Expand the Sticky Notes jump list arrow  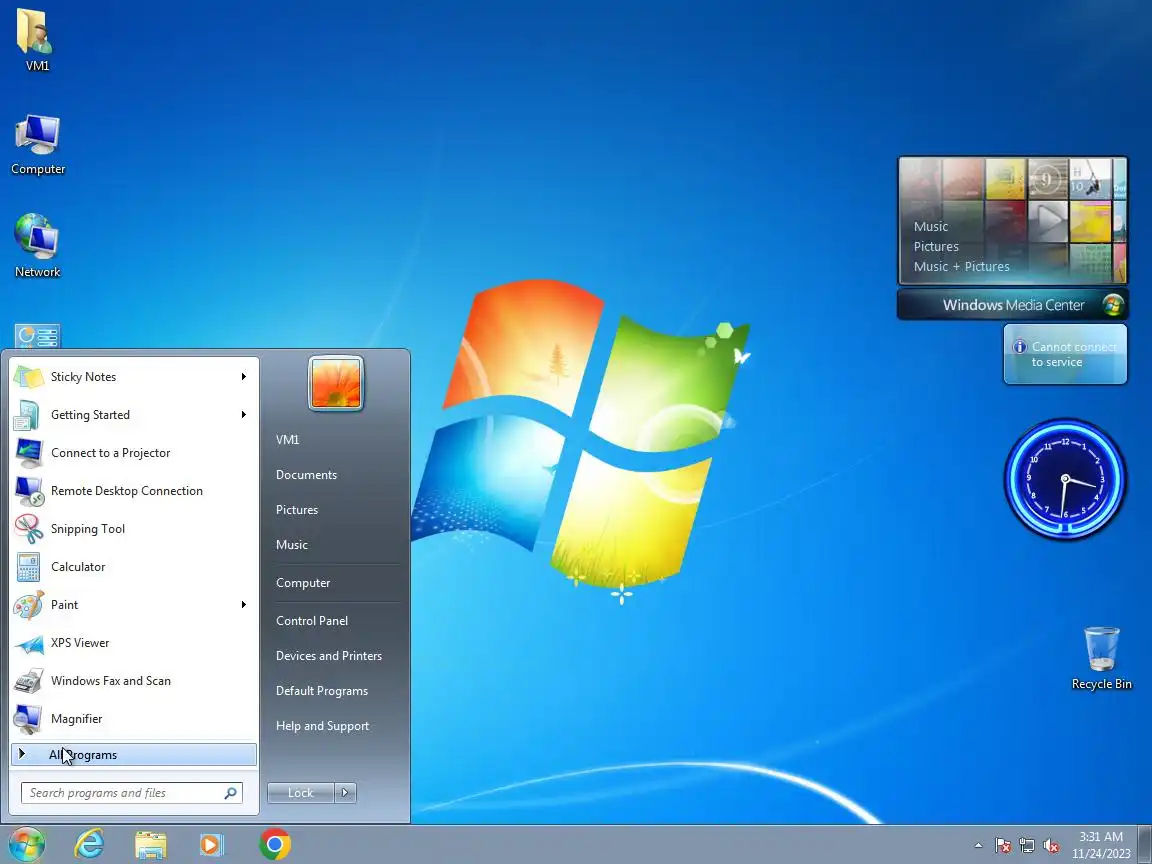click(243, 377)
